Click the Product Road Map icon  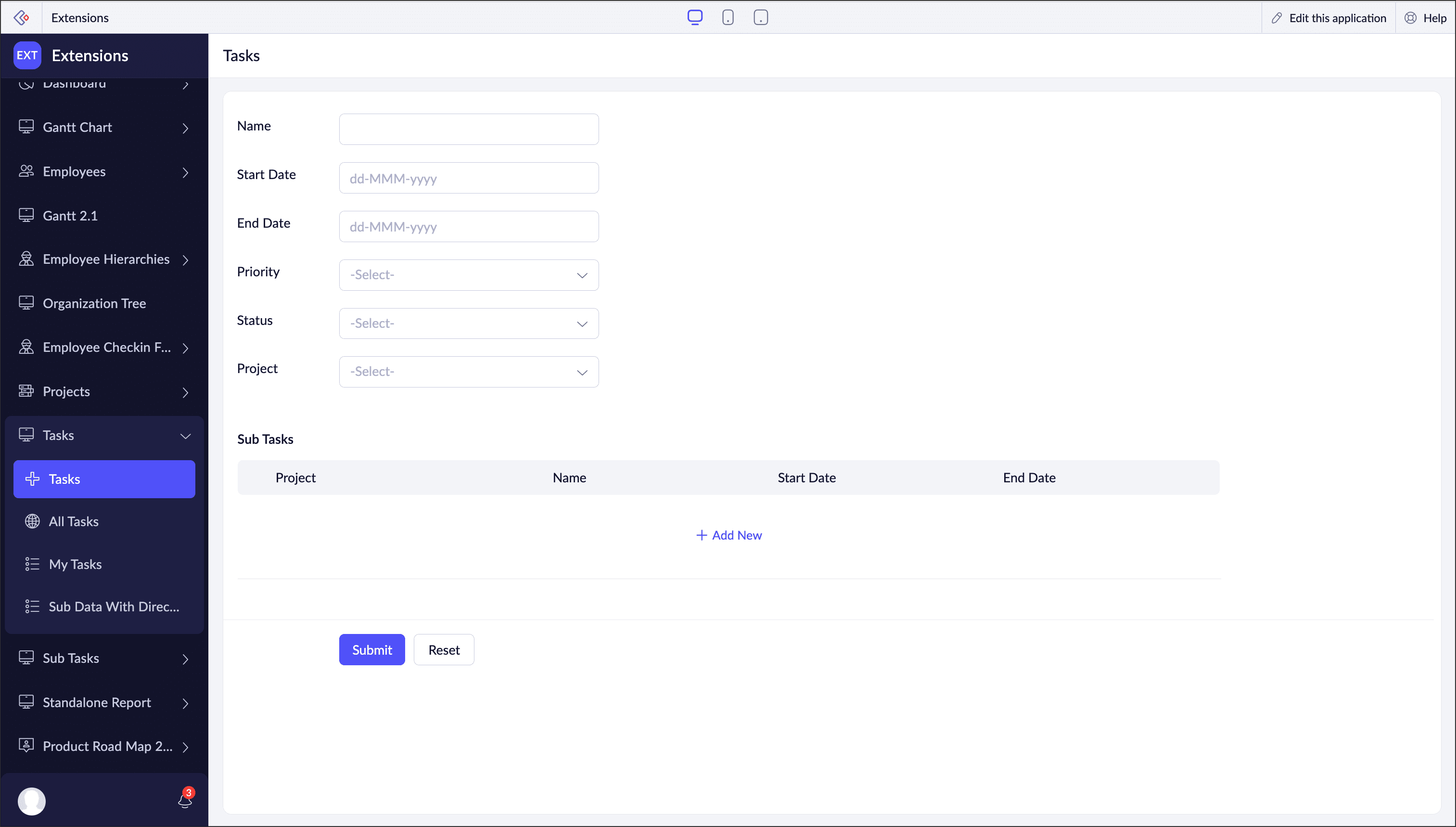(x=26, y=746)
